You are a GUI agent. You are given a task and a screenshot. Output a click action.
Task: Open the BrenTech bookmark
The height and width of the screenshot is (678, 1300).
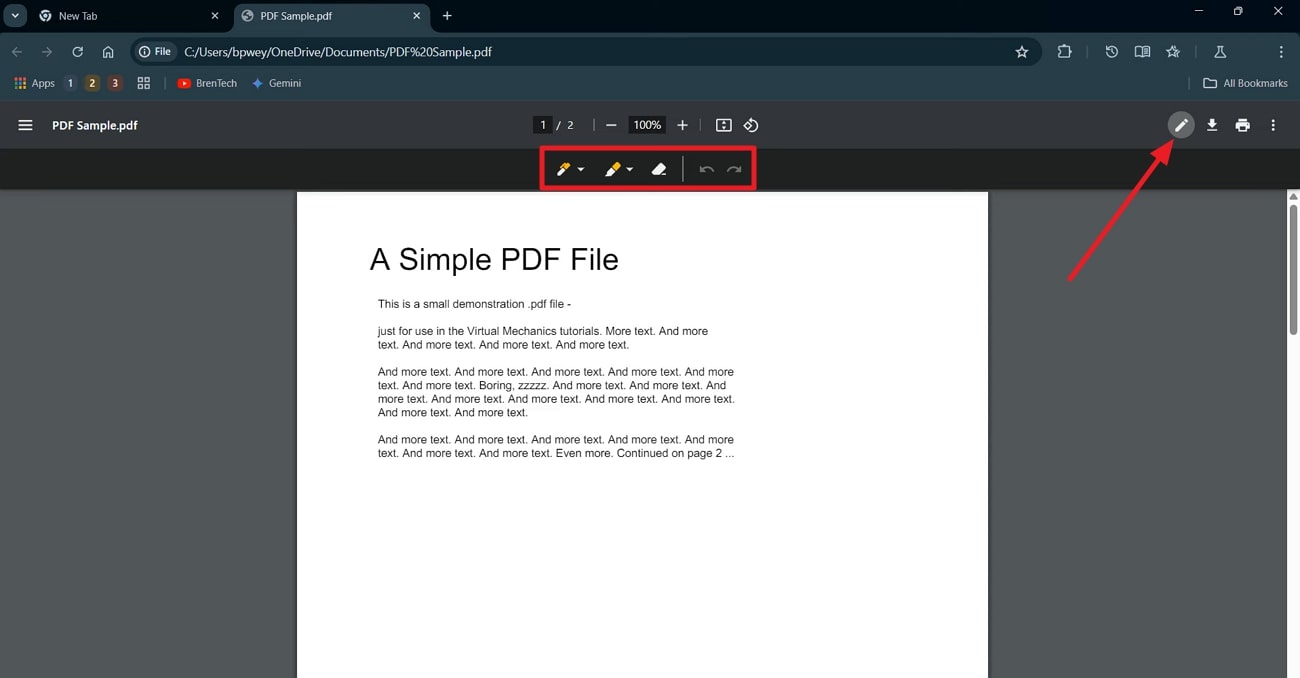coord(207,83)
